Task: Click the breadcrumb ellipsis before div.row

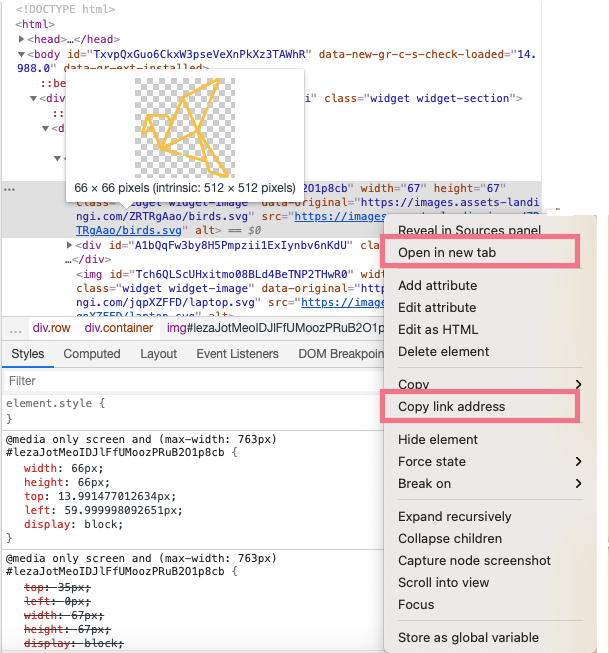Action: 15,329
